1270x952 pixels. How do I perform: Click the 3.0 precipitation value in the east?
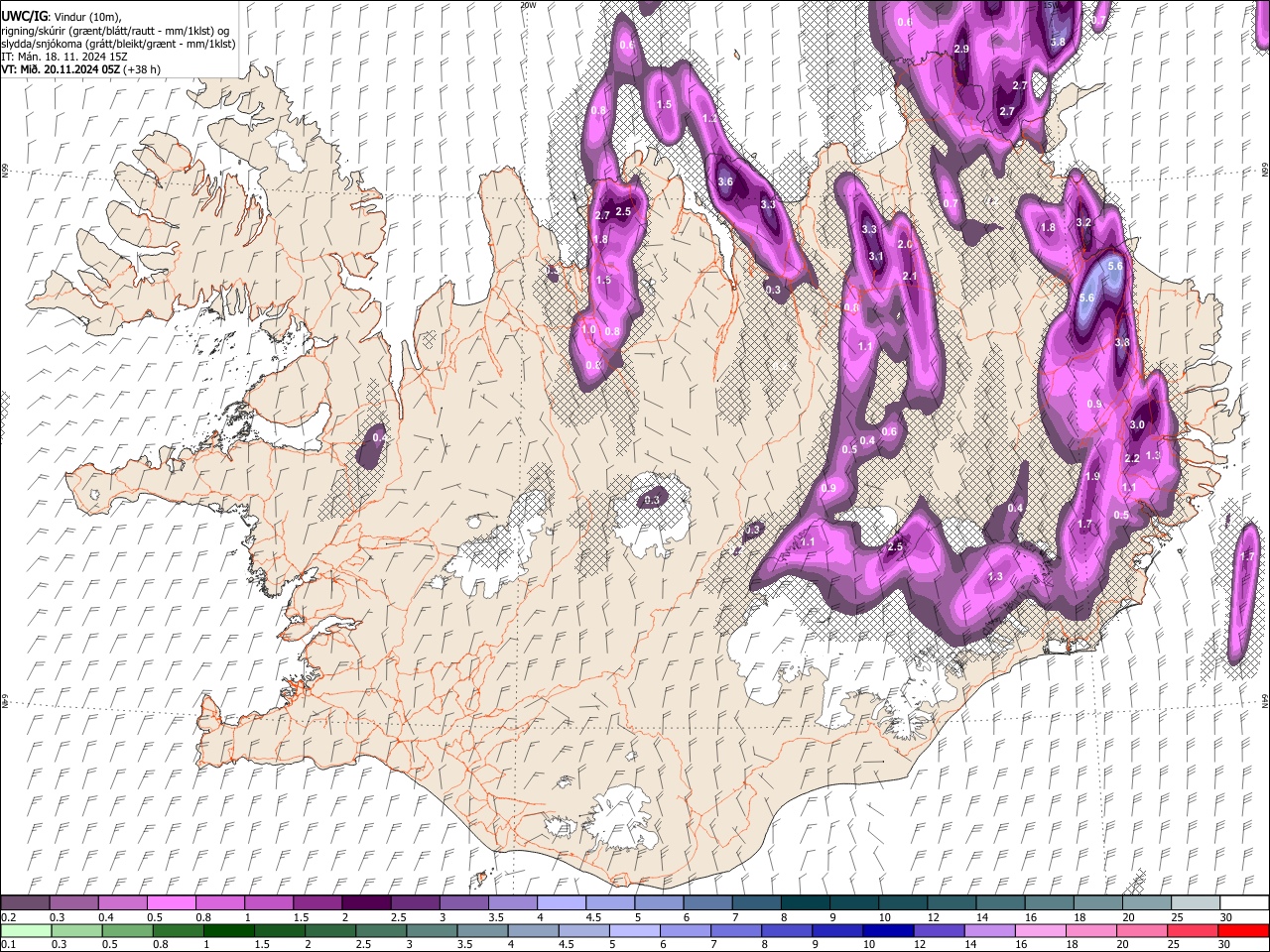(1137, 424)
